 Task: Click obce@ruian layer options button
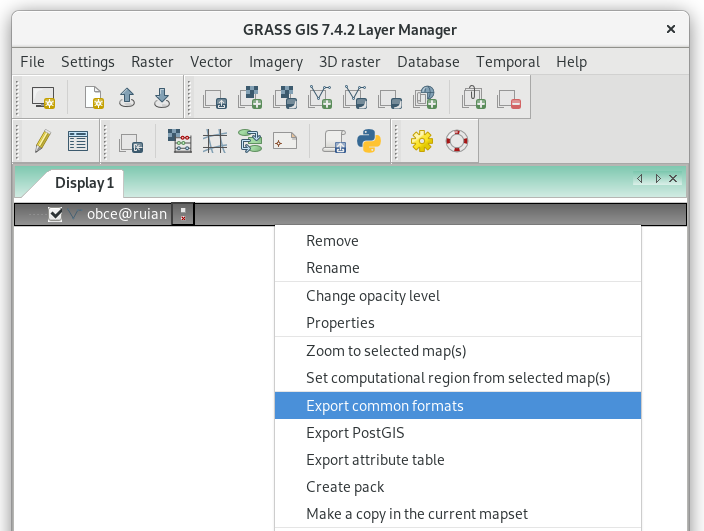(x=183, y=214)
